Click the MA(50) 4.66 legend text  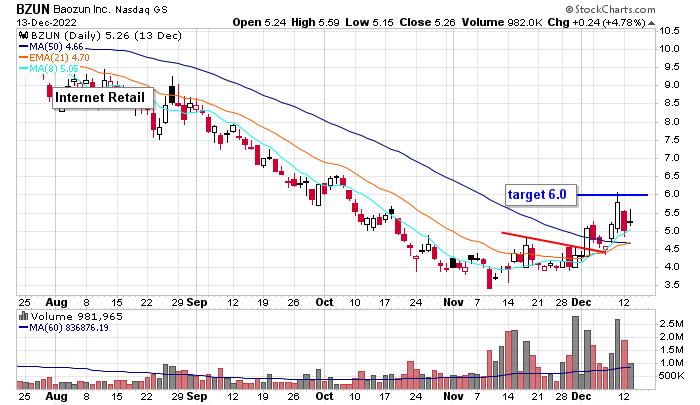tap(56, 47)
